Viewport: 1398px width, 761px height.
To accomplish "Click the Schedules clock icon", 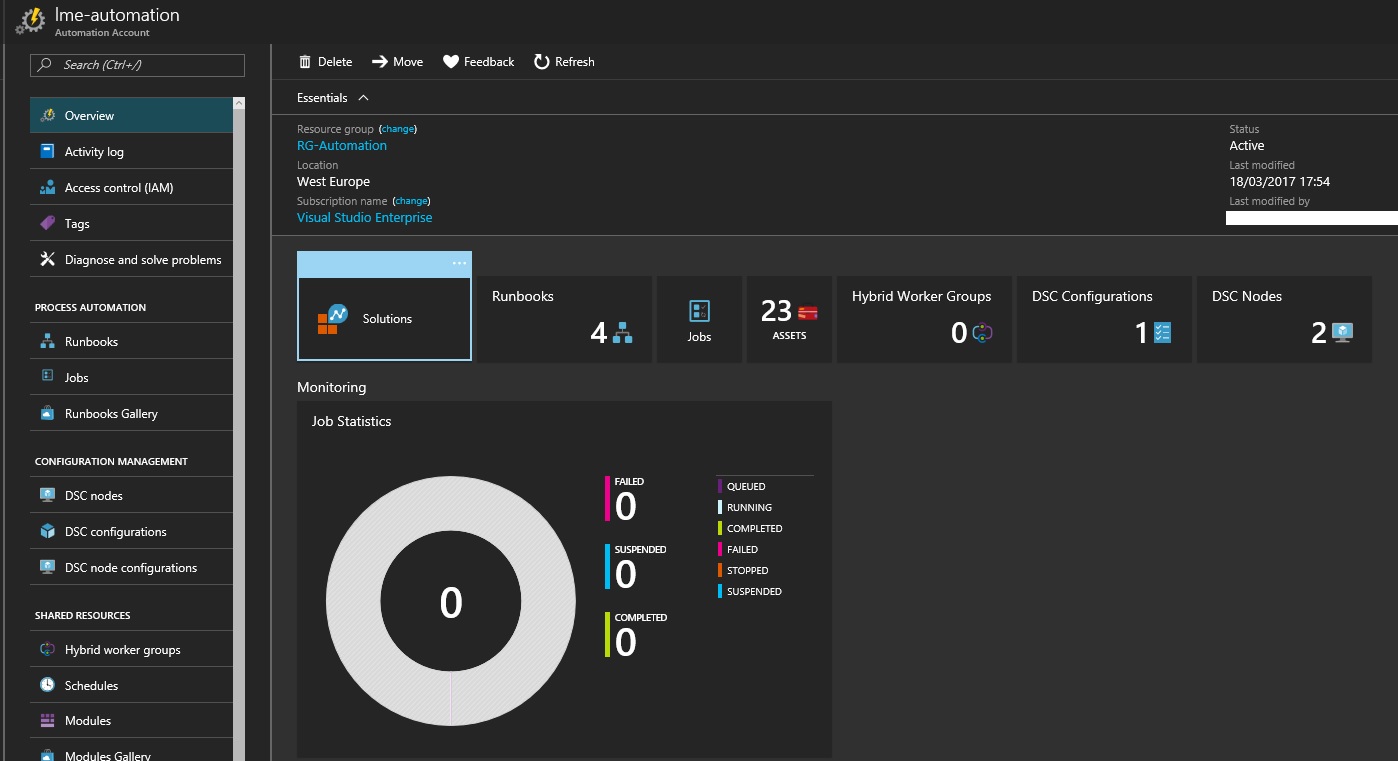I will 47,685.
